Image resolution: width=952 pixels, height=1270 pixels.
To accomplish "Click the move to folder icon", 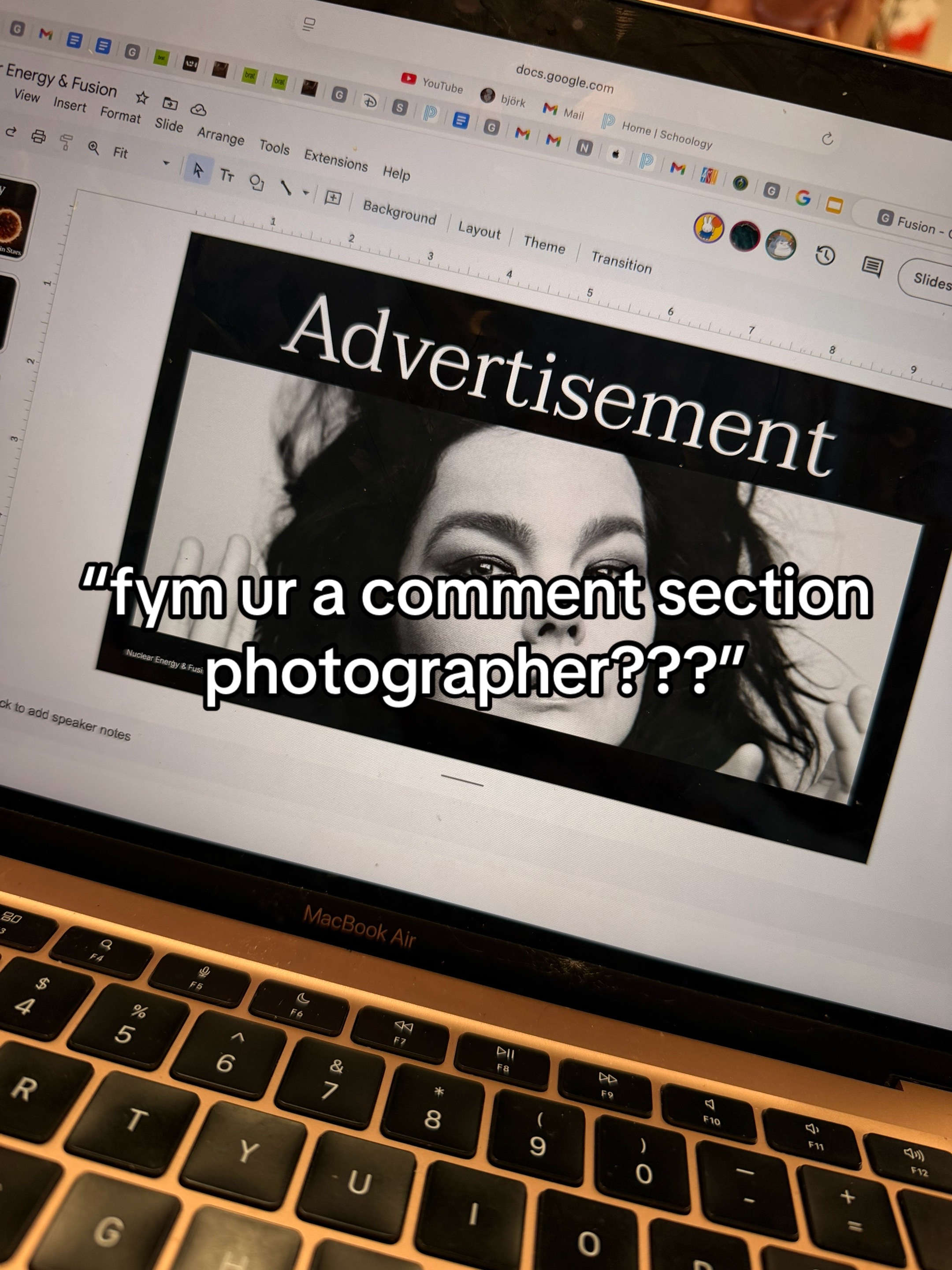I will click(171, 103).
